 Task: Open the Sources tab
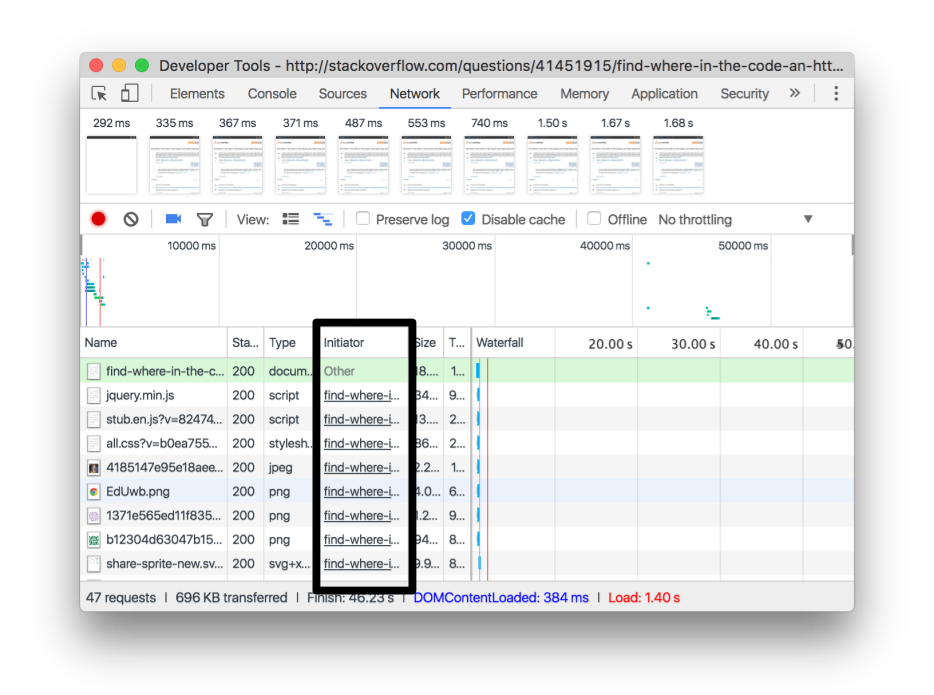pyautogui.click(x=343, y=94)
